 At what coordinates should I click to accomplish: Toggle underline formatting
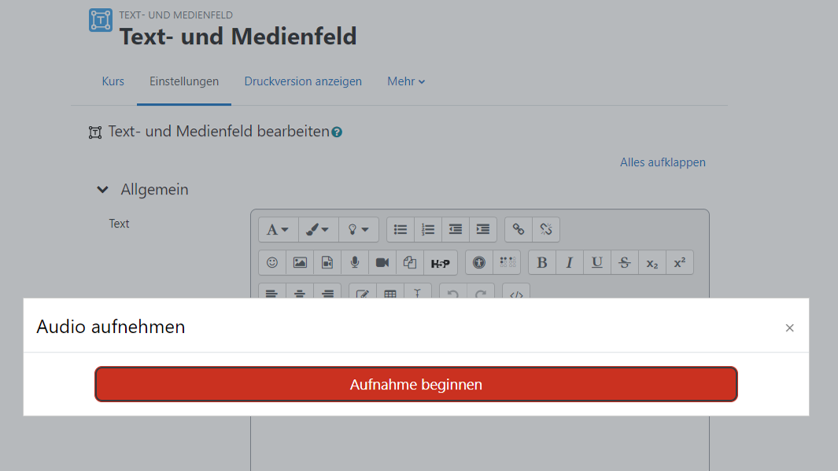(x=597, y=263)
